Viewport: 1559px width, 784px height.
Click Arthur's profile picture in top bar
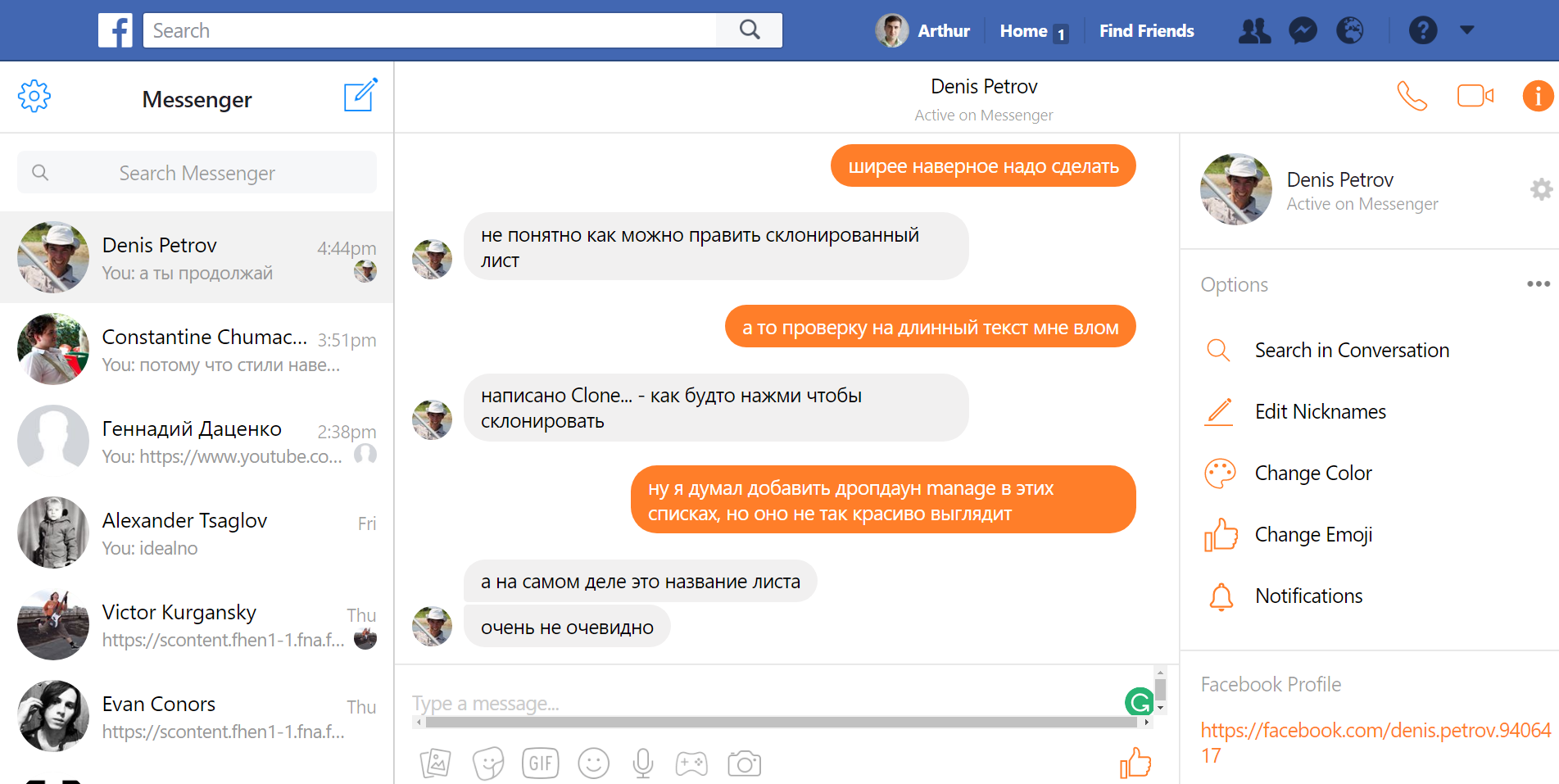coord(891,30)
